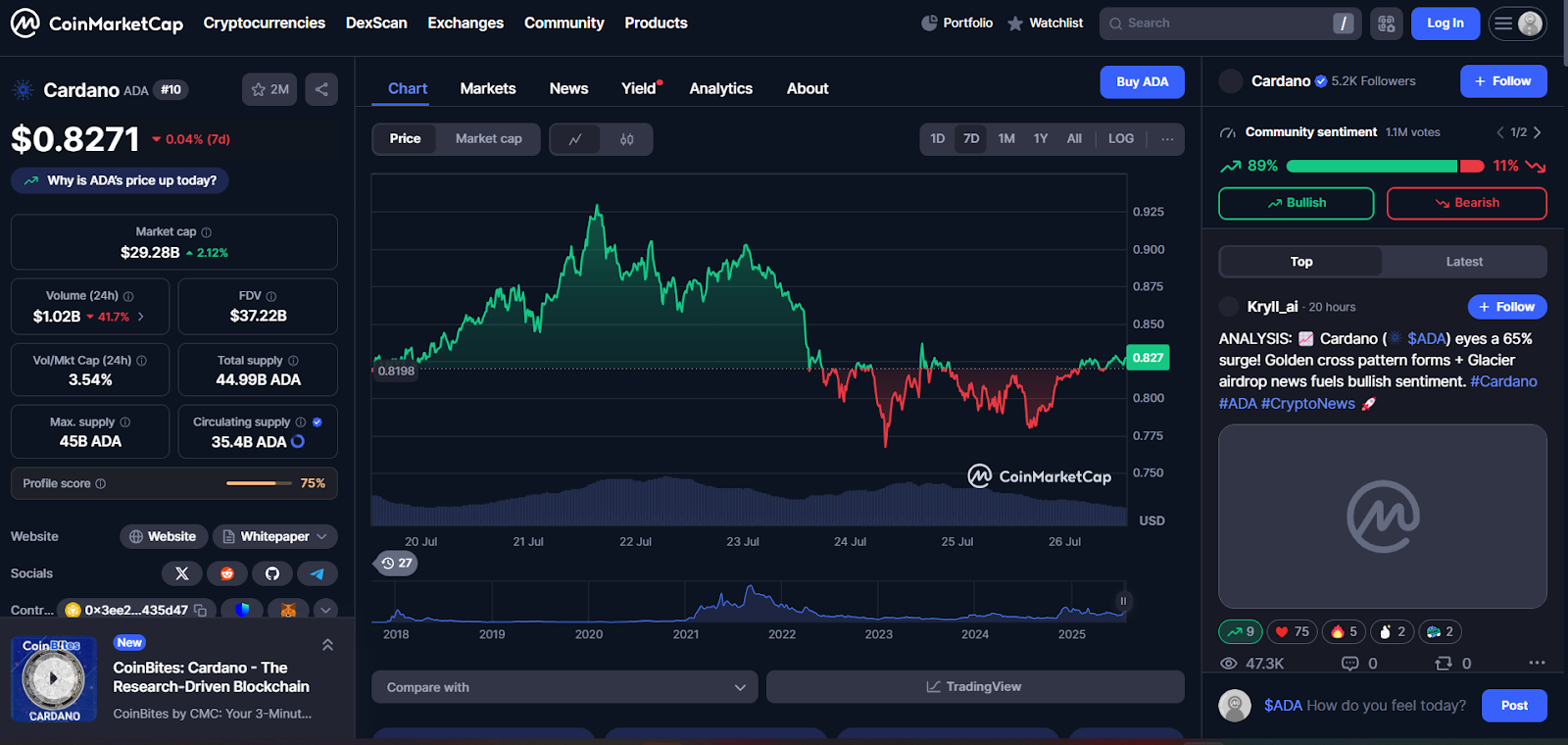Click the Profile score 75% bar
Screen dimensions: 1568x745
click(x=259, y=483)
